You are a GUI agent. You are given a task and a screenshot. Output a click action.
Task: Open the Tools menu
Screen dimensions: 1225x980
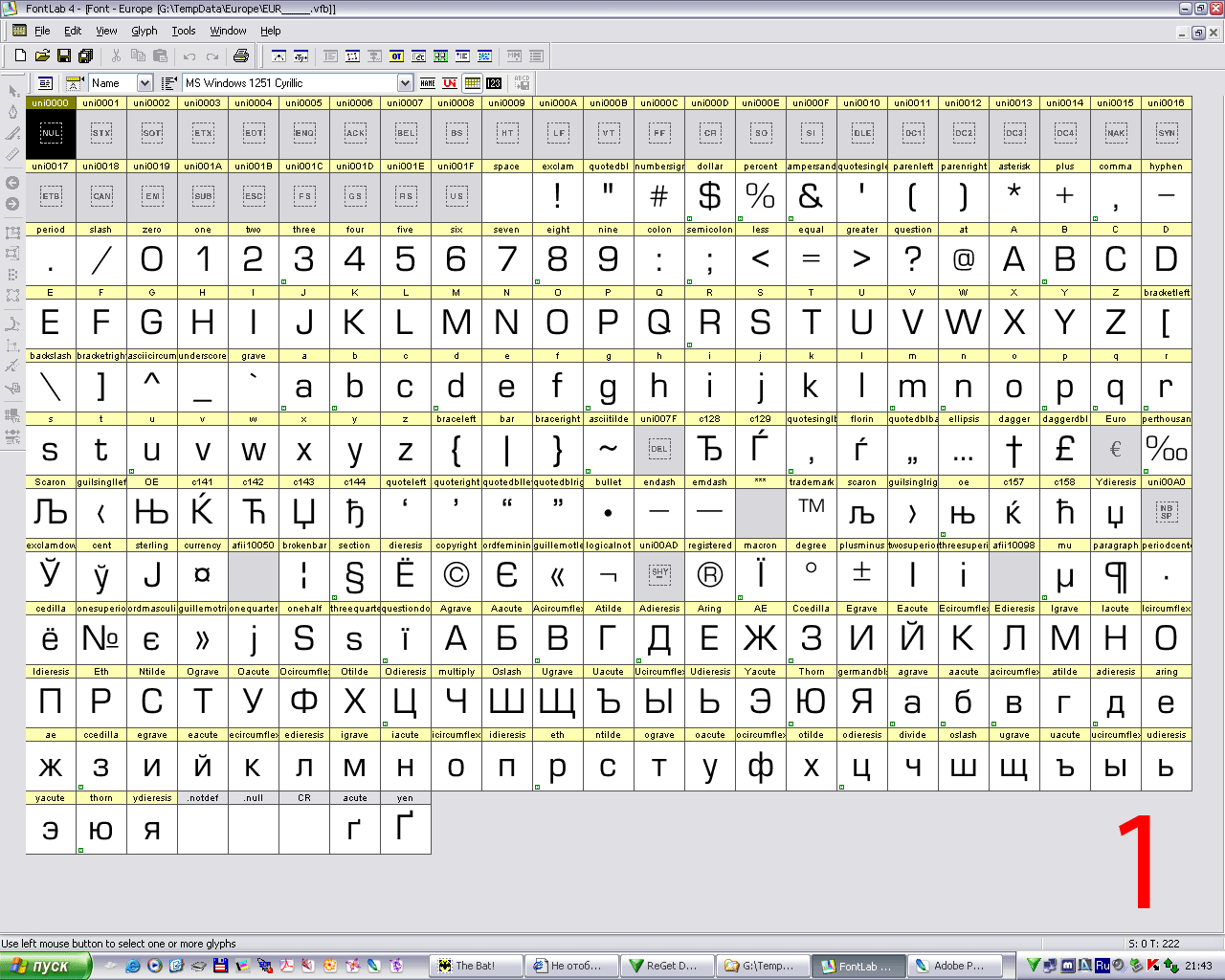point(184,31)
